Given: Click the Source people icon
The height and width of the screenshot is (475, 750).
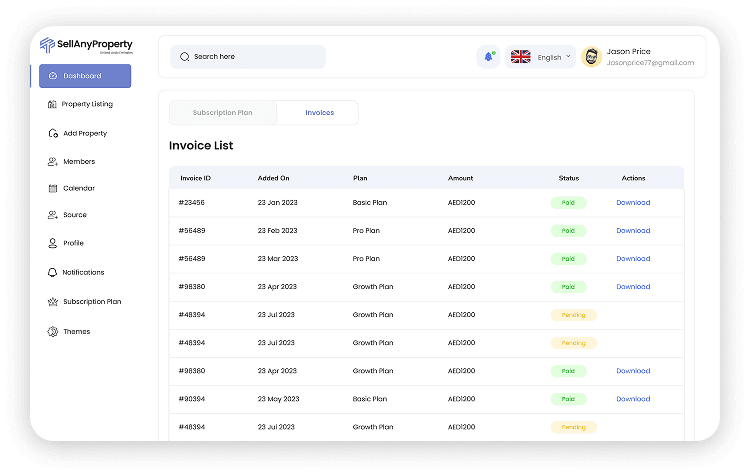Looking at the screenshot, I should (x=53, y=215).
